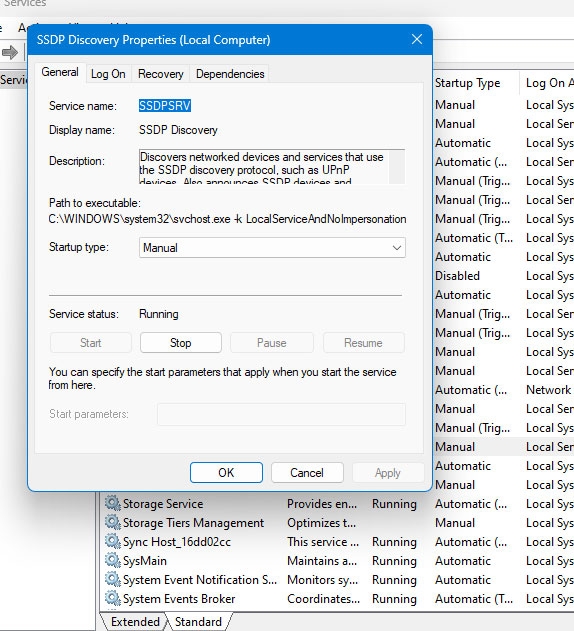Click Running status in SysMain row
The width and height of the screenshot is (574, 631).
pyautogui.click(x=394, y=561)
